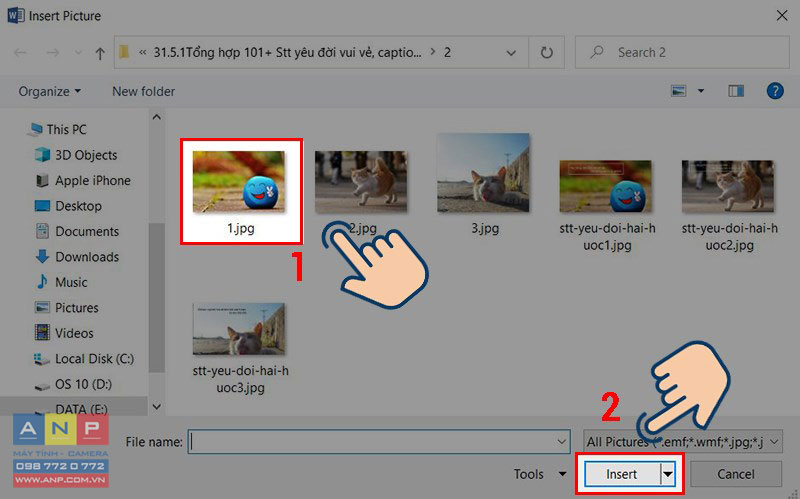Open Downloads in the sidebar
This screenshot has width=800, height=499.
(x=77, y=257)
